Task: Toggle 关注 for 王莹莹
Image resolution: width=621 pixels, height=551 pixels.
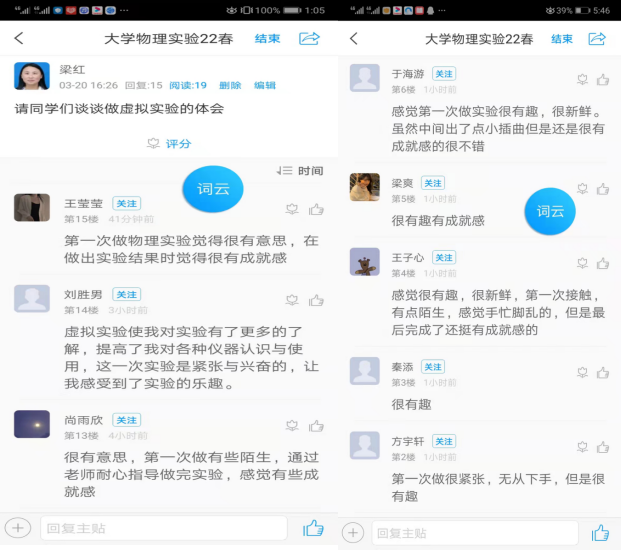Action: (x=127, y=203)
